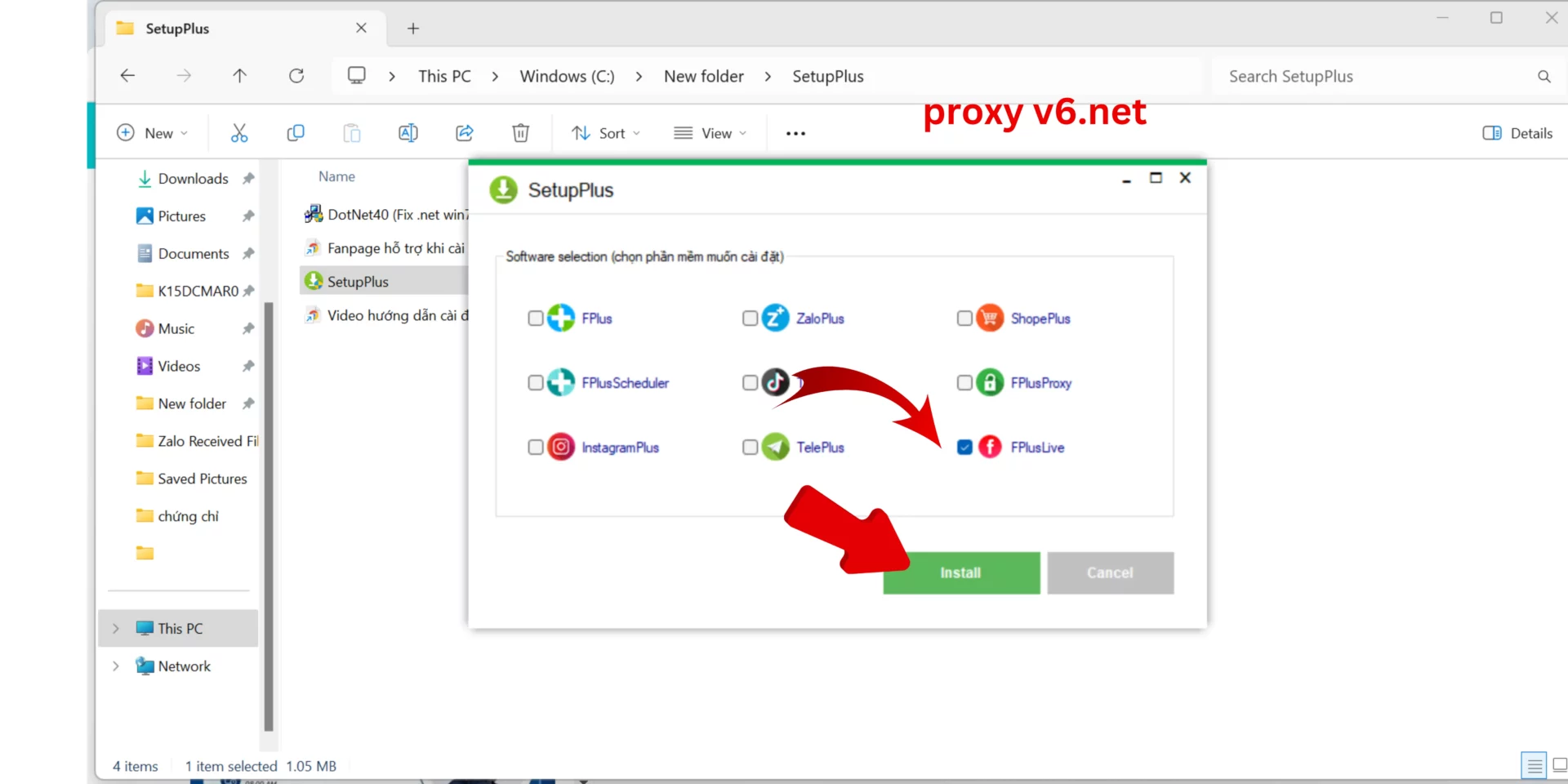Viewport: 1568px width, 784px height.
Task: Go up one folder level arrow
Action: pos(239,76)
